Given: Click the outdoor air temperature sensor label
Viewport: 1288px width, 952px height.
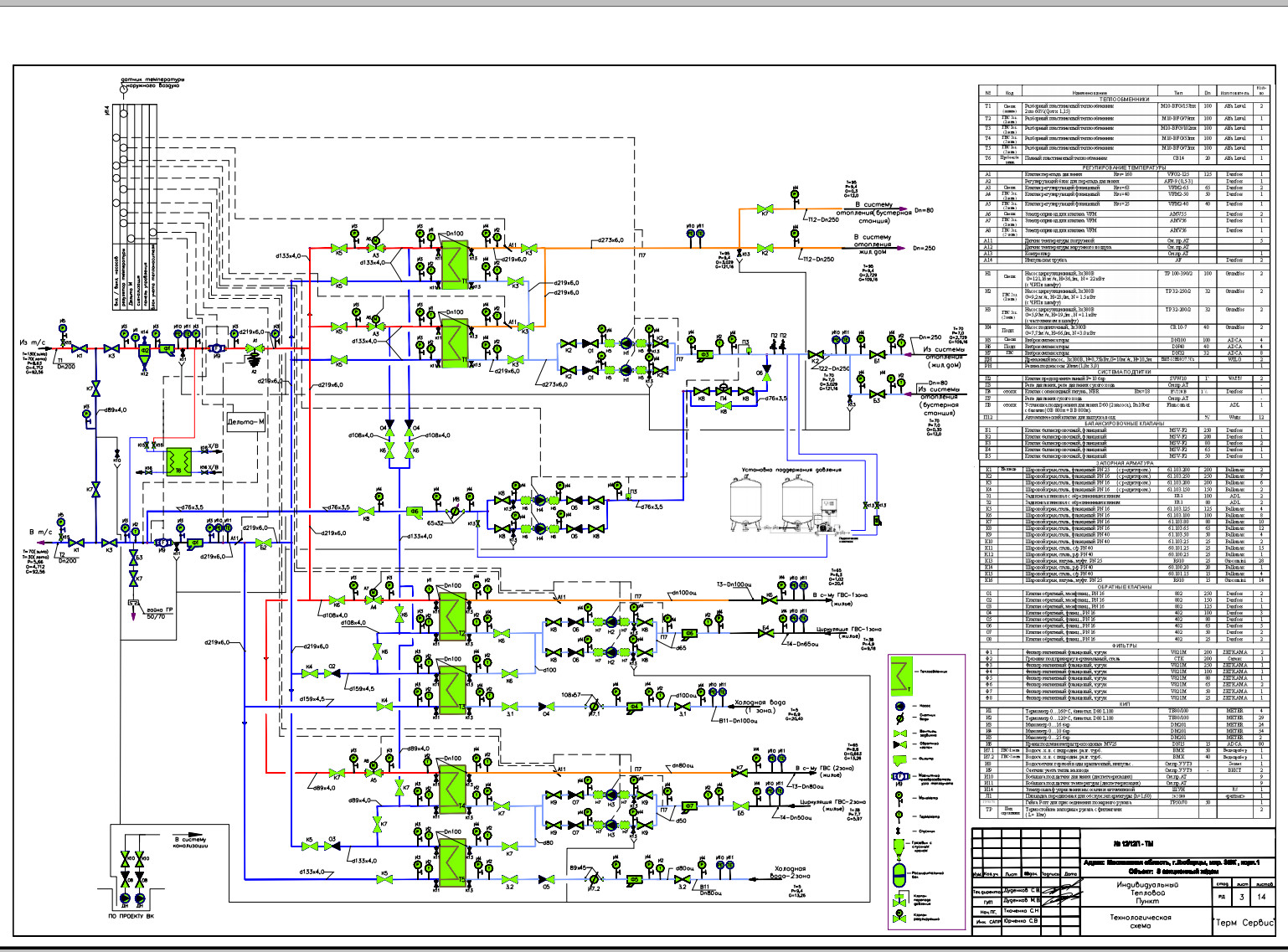Looking at the screenshot, I should (152, 83).
